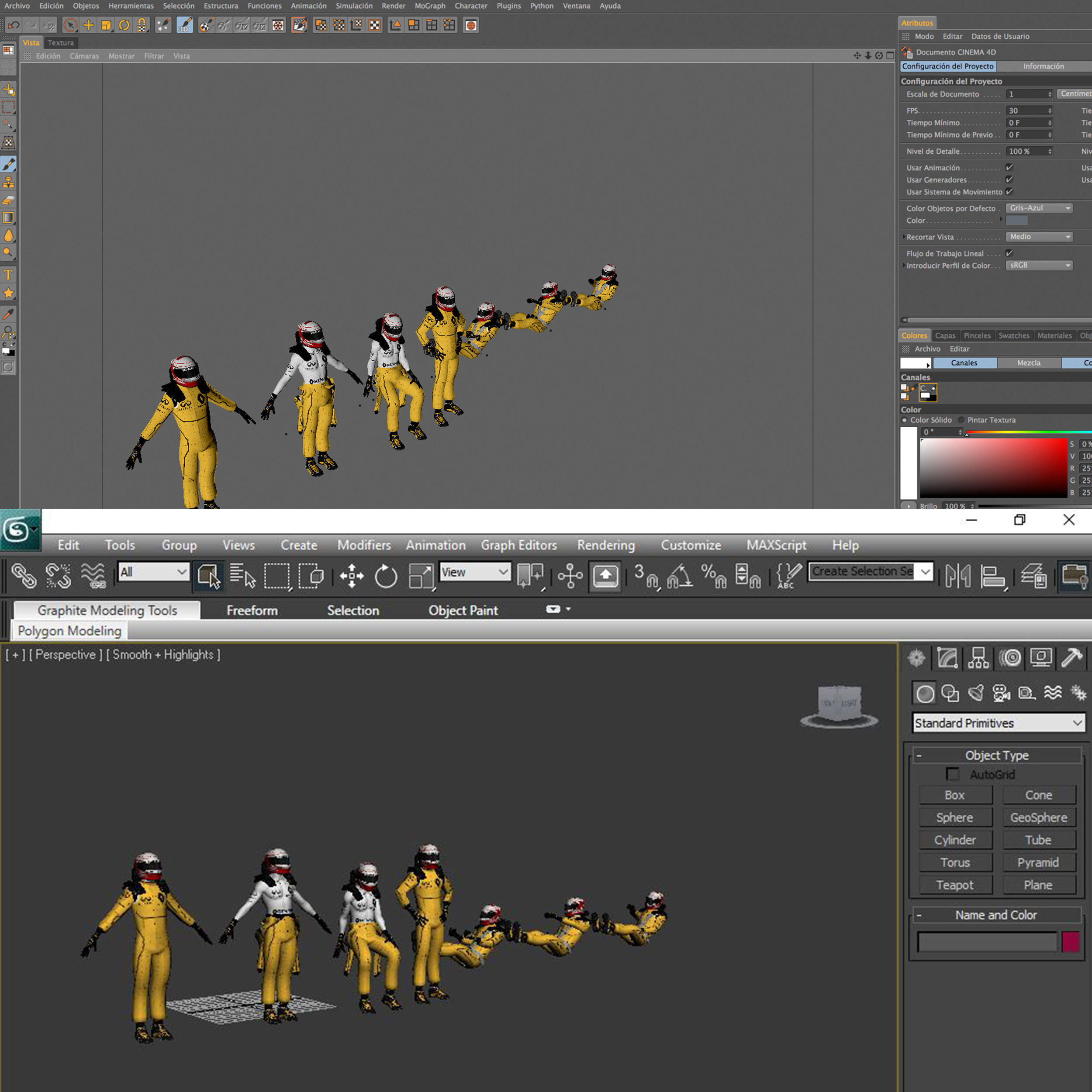Select the text tool in left palette
This screenshot has width=1092, height=1092.
click(8, 275)
